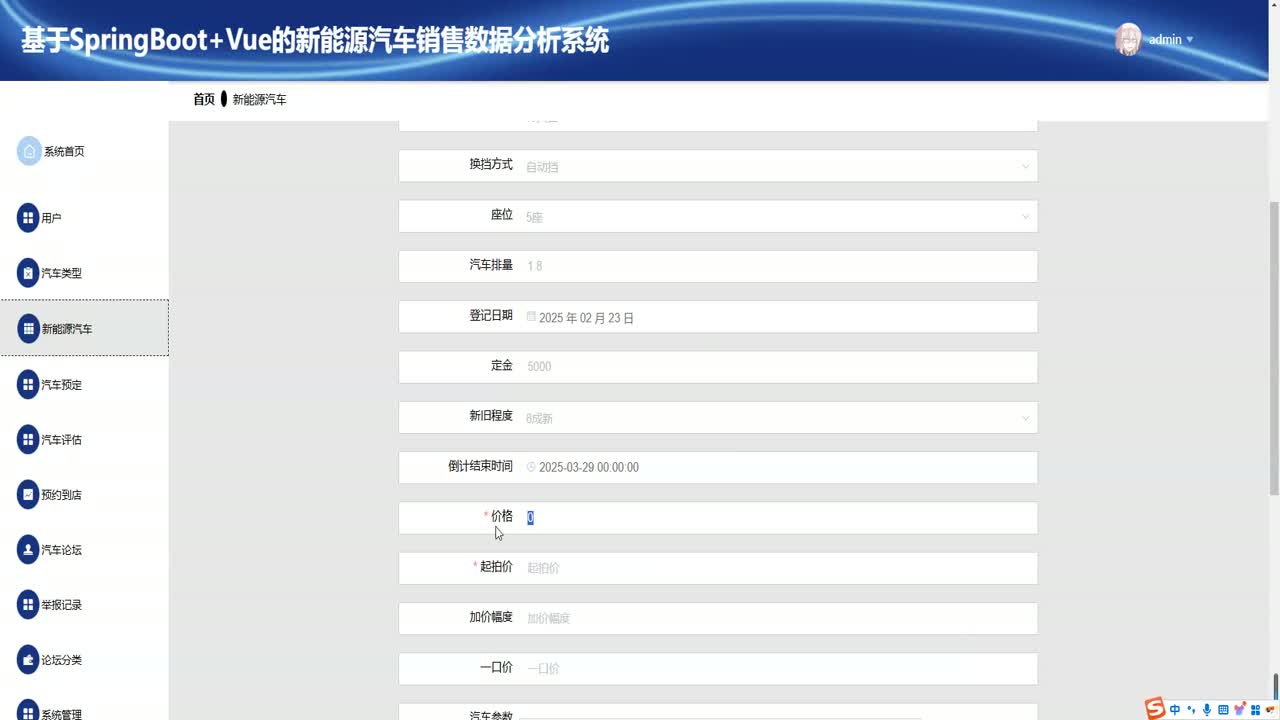Open the IME soft keyboard icon

(1223, 710)
